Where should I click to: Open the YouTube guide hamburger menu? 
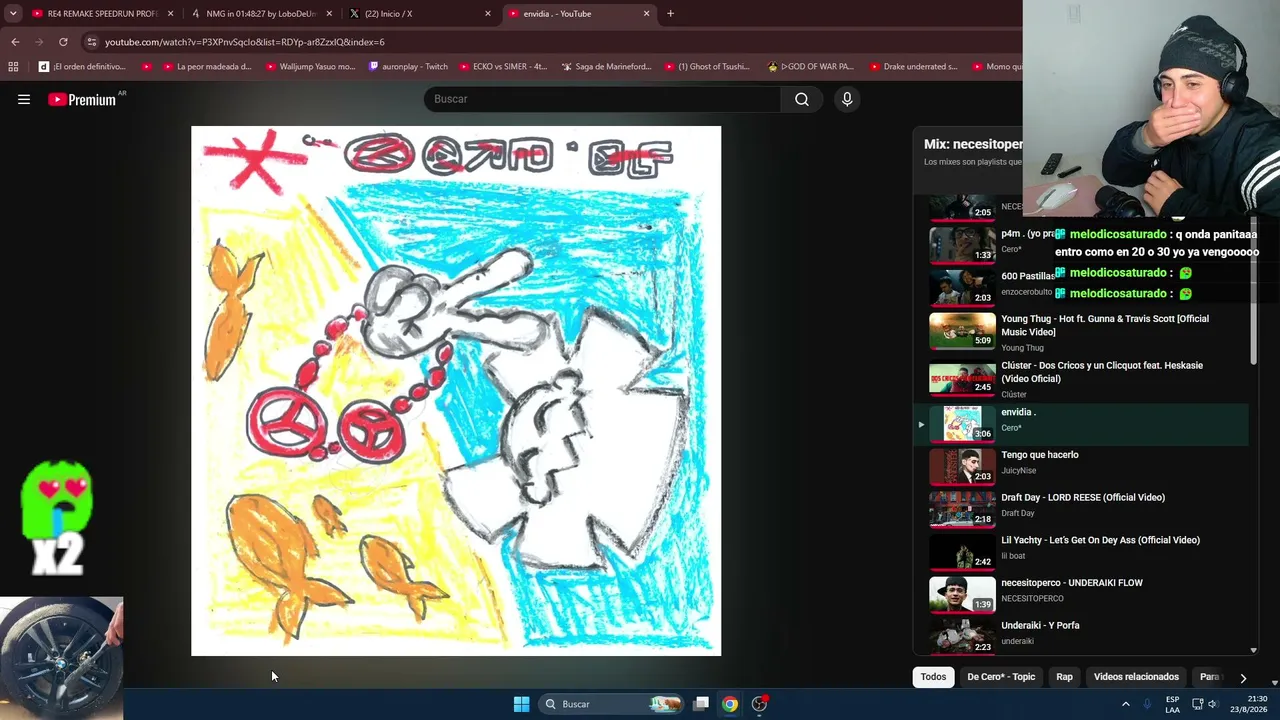(24, 99)
